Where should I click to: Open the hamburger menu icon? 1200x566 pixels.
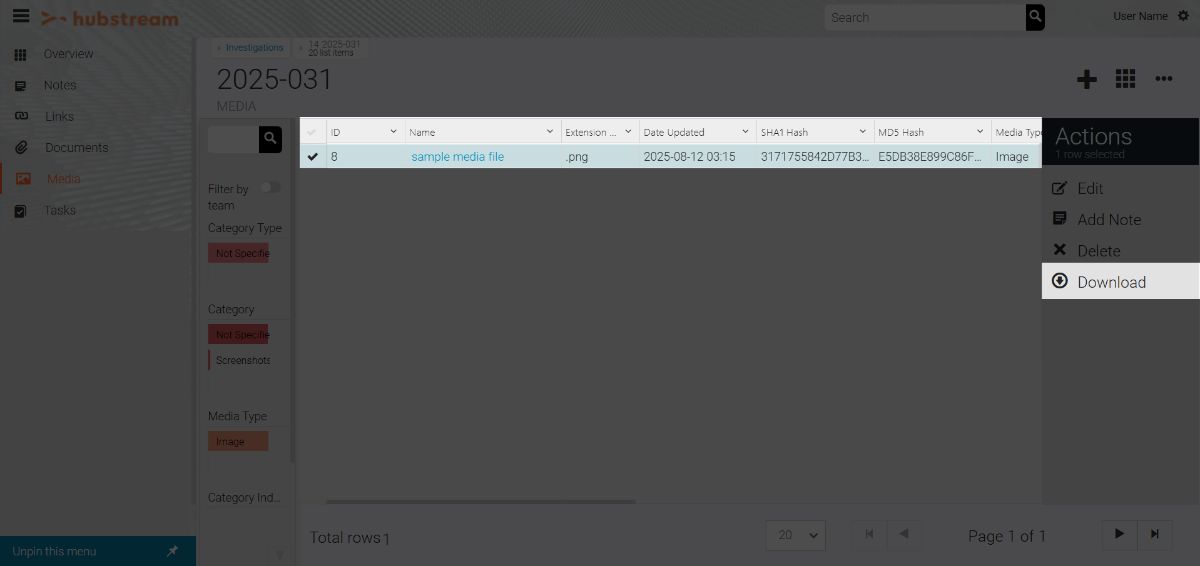coord(20,17)
